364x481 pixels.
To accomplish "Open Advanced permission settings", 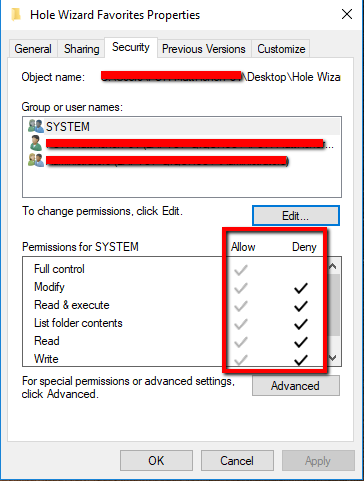I will pyautogui.click(x=296, y=386).
